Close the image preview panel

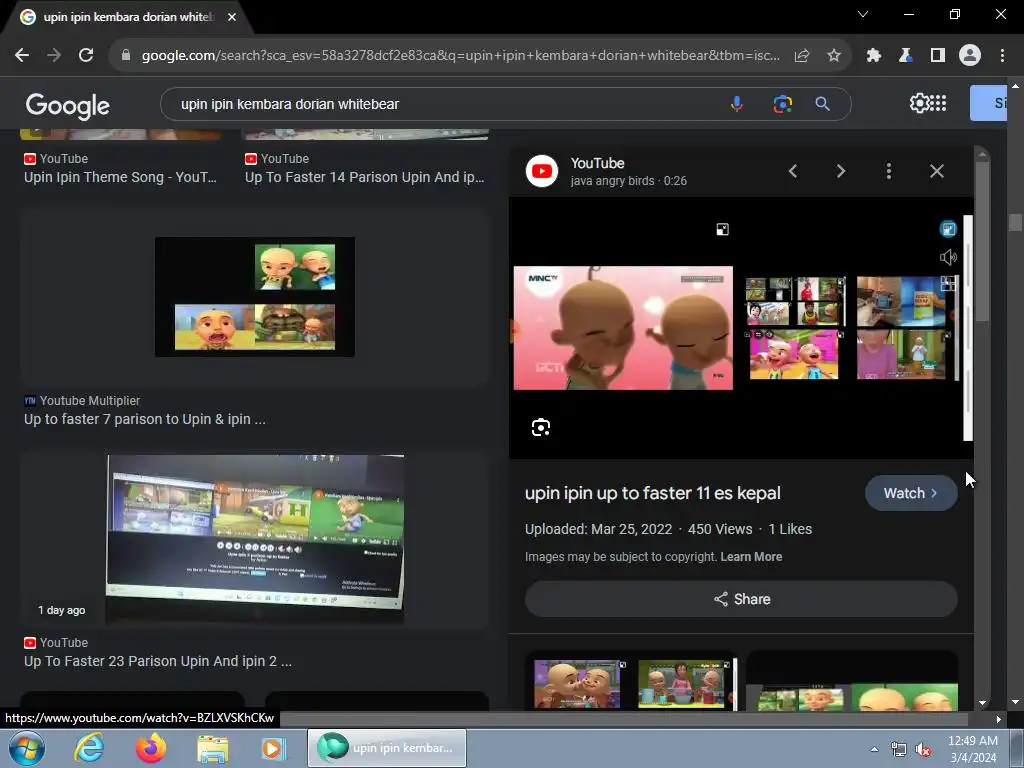point(936,171)
